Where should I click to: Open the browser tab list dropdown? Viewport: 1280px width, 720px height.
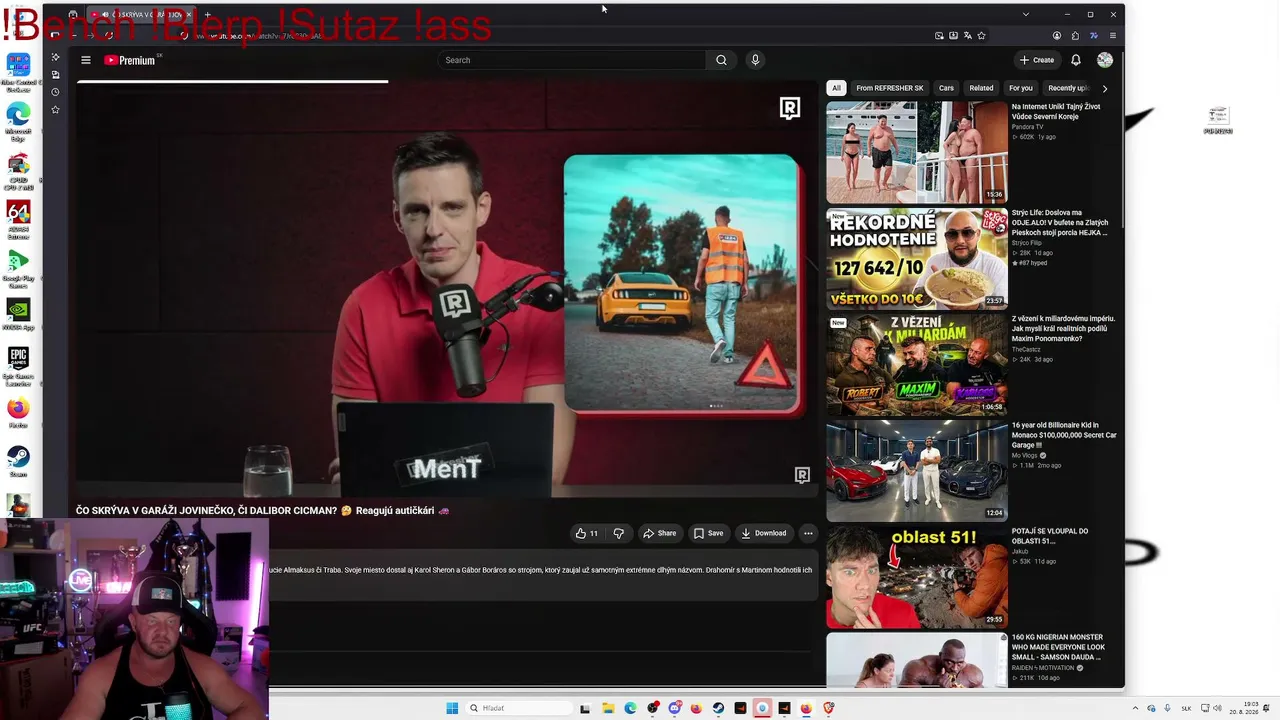coord(1025,14)
